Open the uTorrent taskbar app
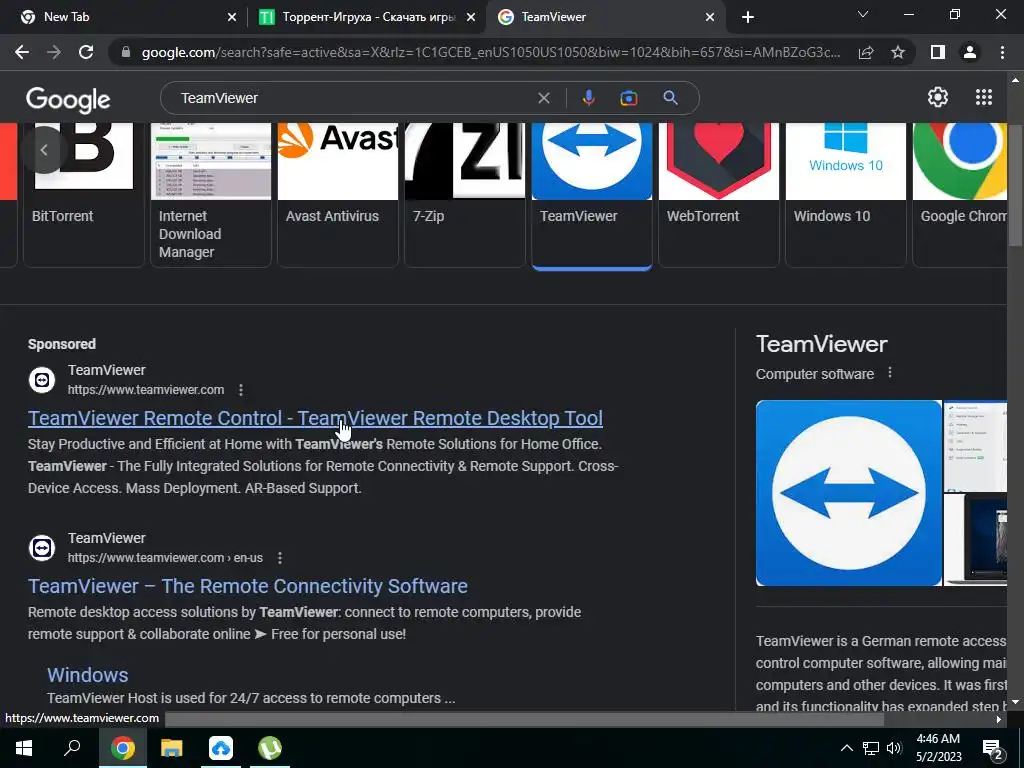The height and width of the screenshot is (768, 1024). click(270, 748)
